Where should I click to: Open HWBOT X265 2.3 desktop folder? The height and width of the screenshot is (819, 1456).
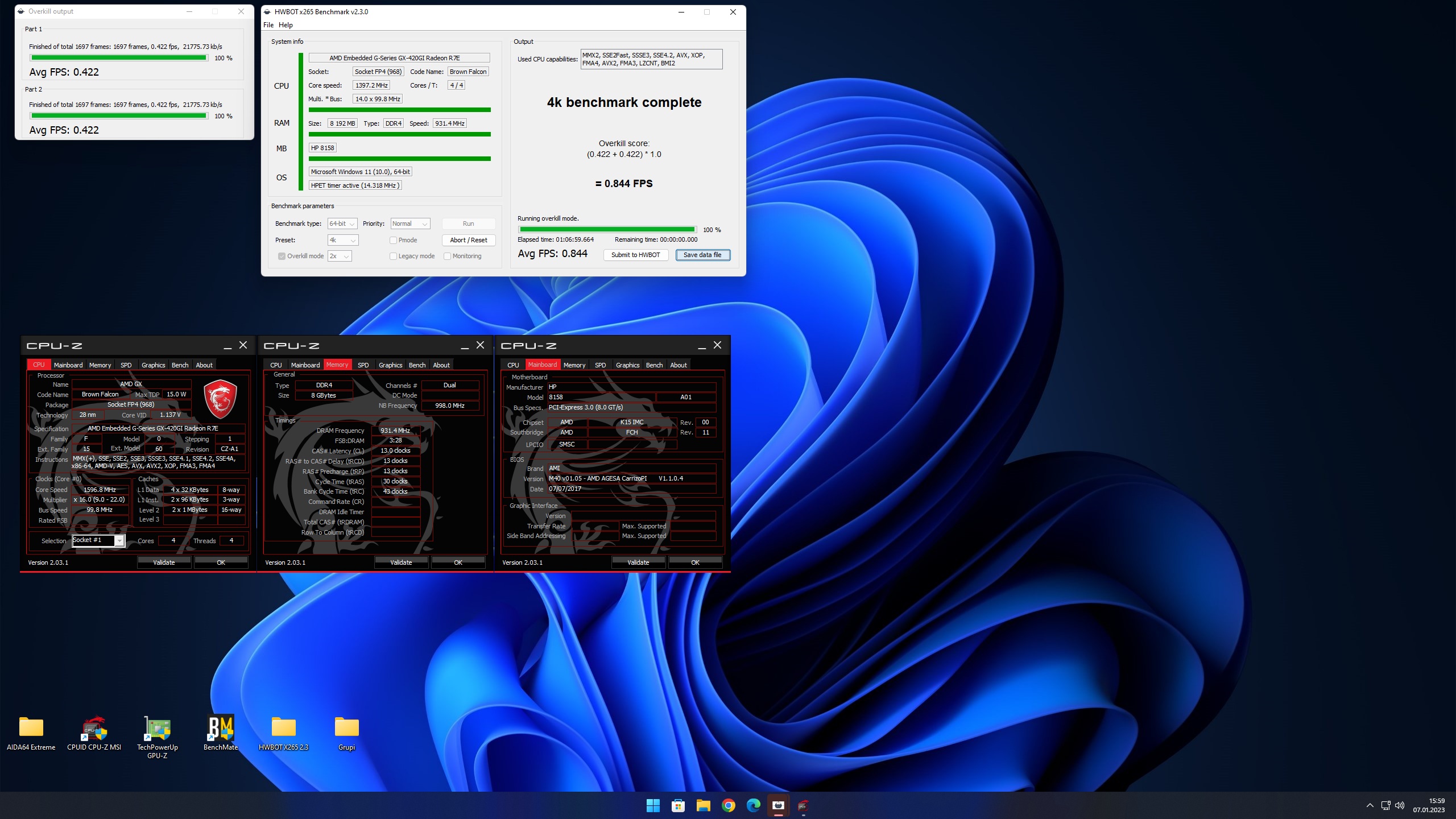(x=283, y=734)
